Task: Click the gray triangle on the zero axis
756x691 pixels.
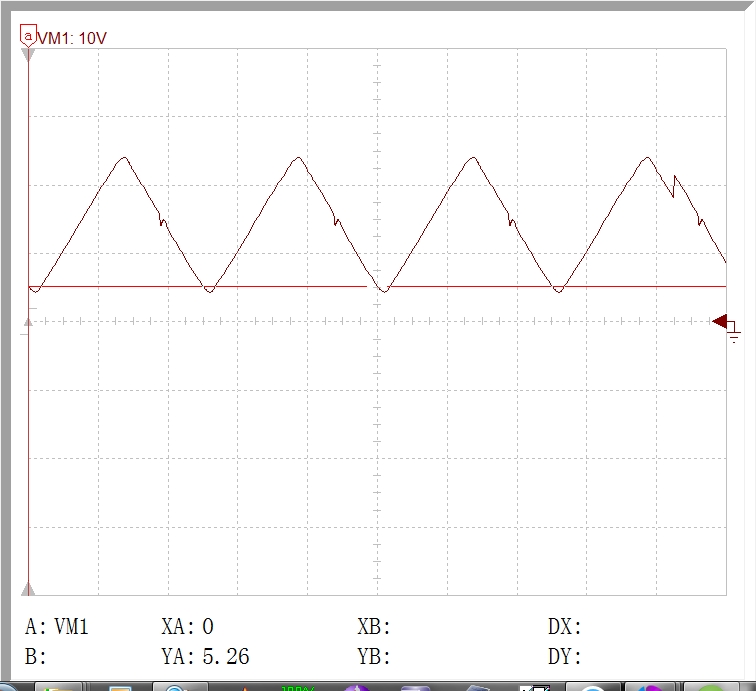Action: point(28,322)
